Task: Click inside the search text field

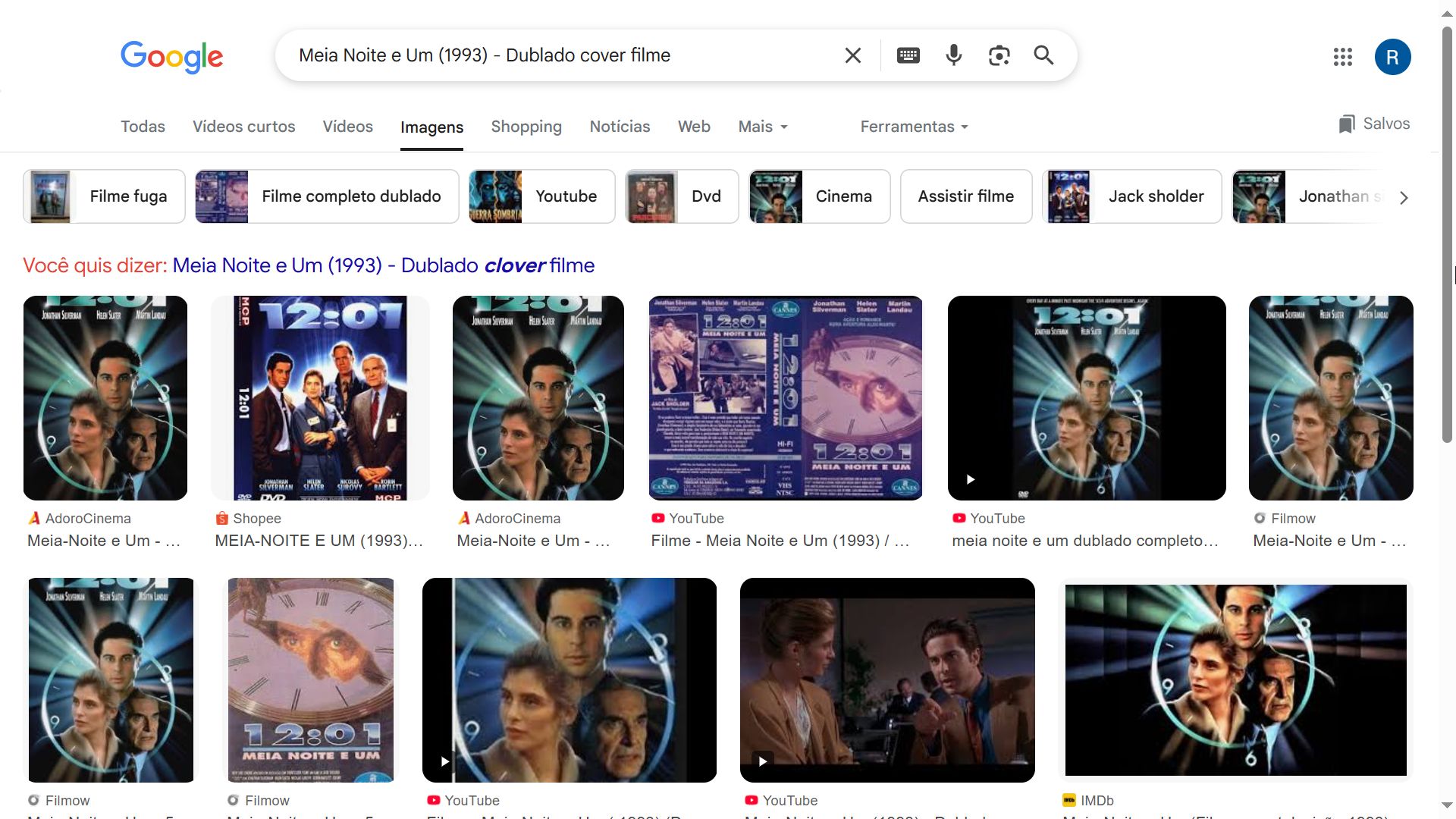Action: click(x=561, y=55)
